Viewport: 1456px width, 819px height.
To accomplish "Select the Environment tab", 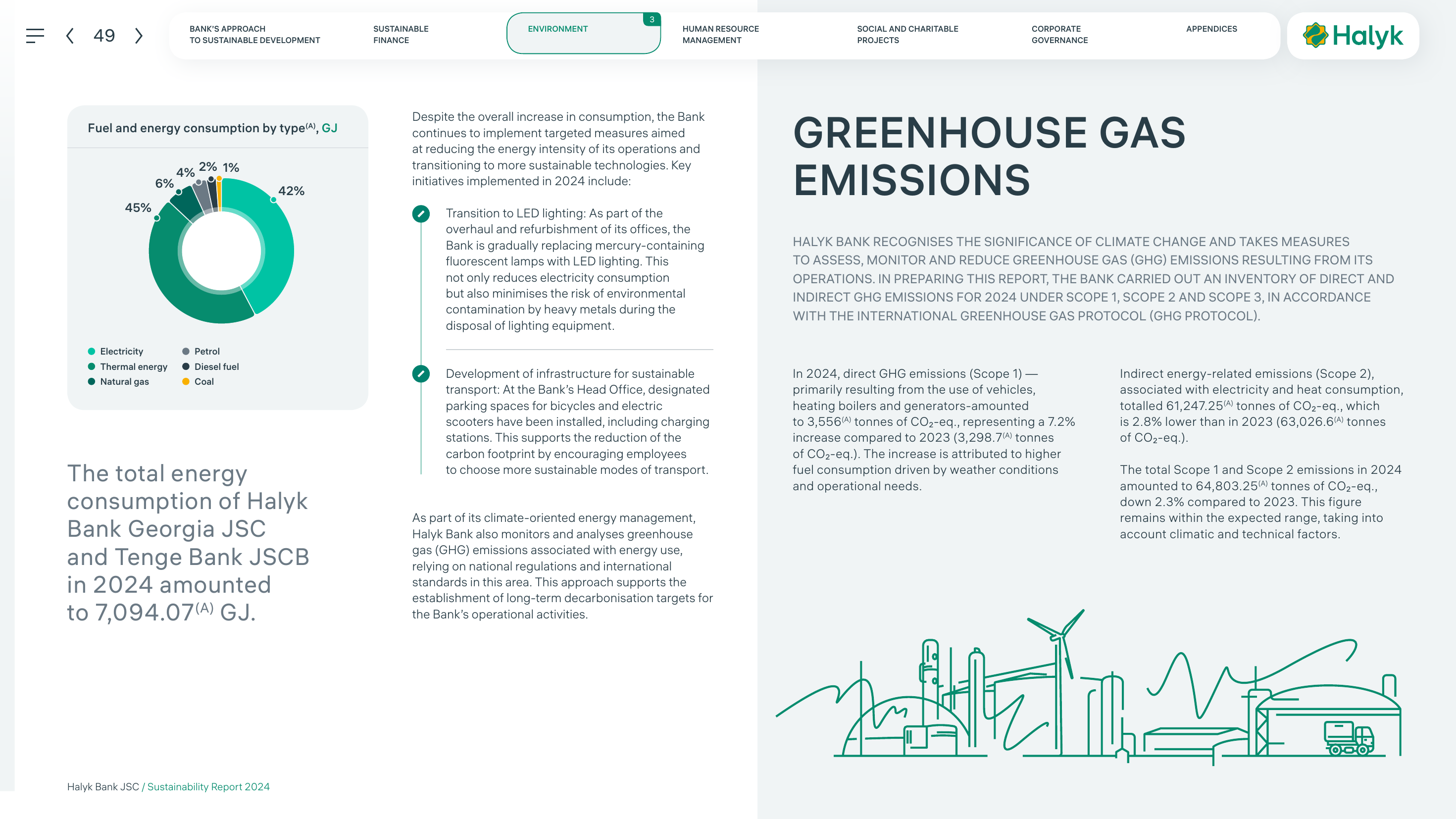I will pyautogui.click(x=583, y=33).
